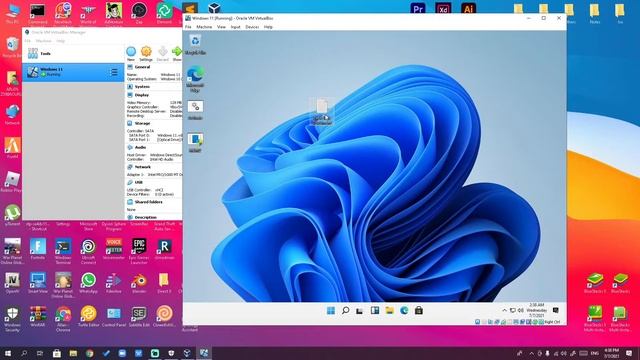Click WinRAR shortcut on host desktop
The width and height of the screenshot is (640, 360).
click(x=38, y=317)
